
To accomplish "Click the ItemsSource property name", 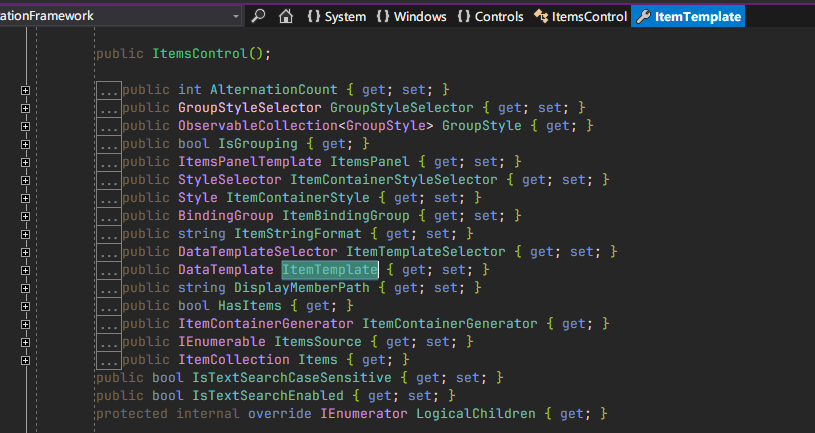I will pos(318,342).
